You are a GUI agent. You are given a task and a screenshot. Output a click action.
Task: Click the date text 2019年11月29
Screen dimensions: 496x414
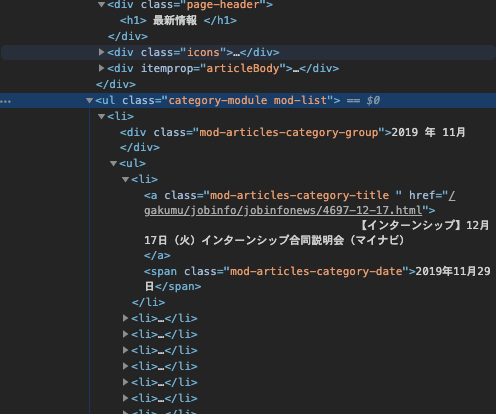pyautogui.click(x=453, y=271)
